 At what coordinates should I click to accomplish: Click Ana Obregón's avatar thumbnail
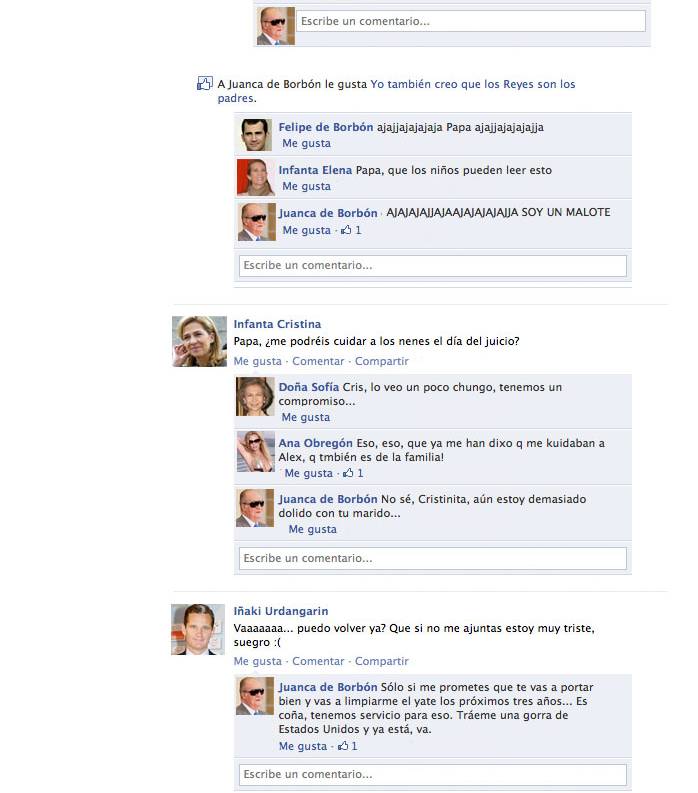tap(256, 452)
